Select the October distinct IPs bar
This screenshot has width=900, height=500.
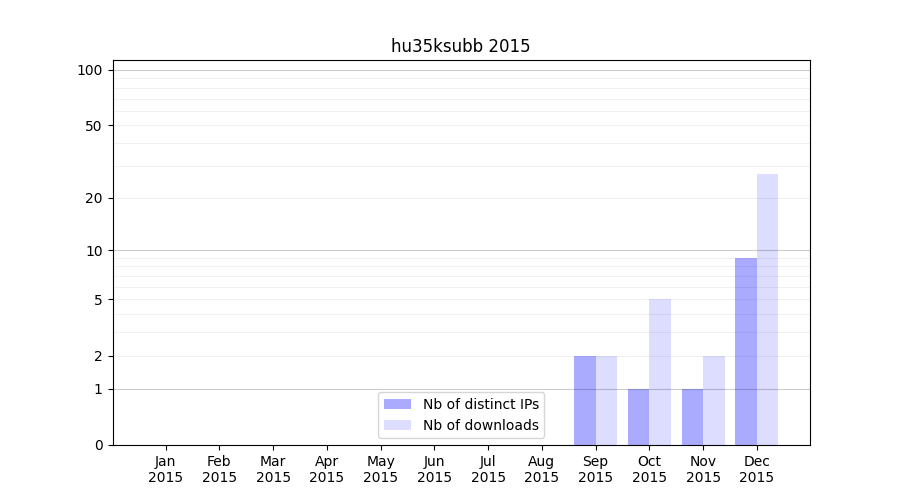tap(638, 417)
